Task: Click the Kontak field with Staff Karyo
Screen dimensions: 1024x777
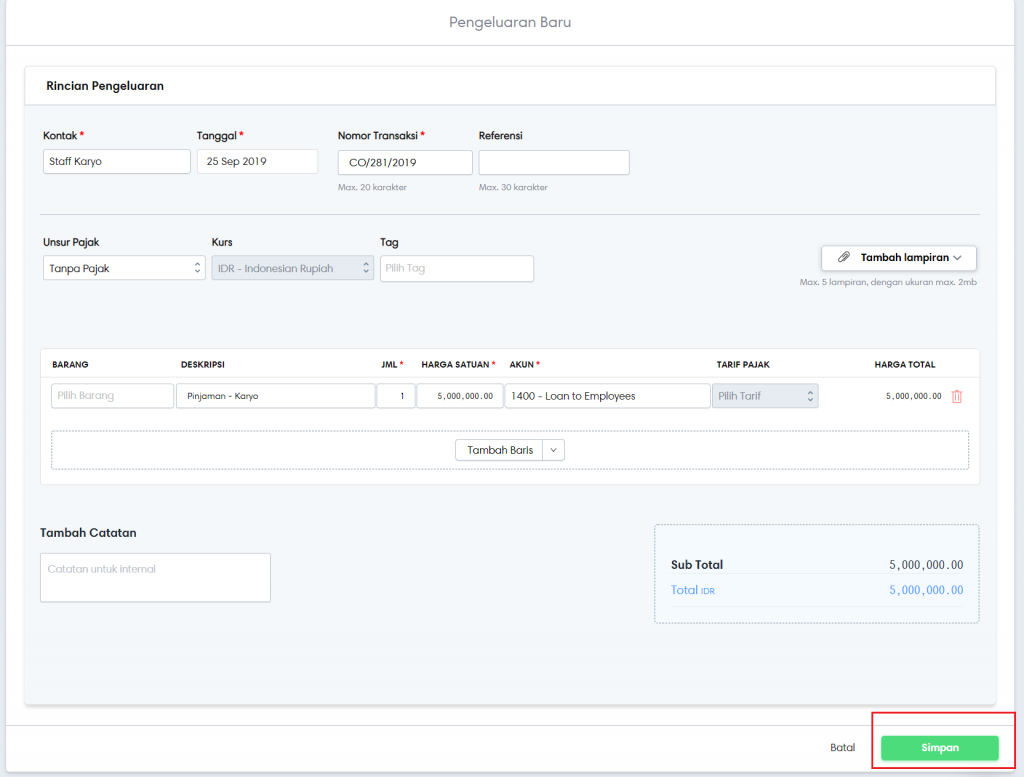Action: coord(116,162)
